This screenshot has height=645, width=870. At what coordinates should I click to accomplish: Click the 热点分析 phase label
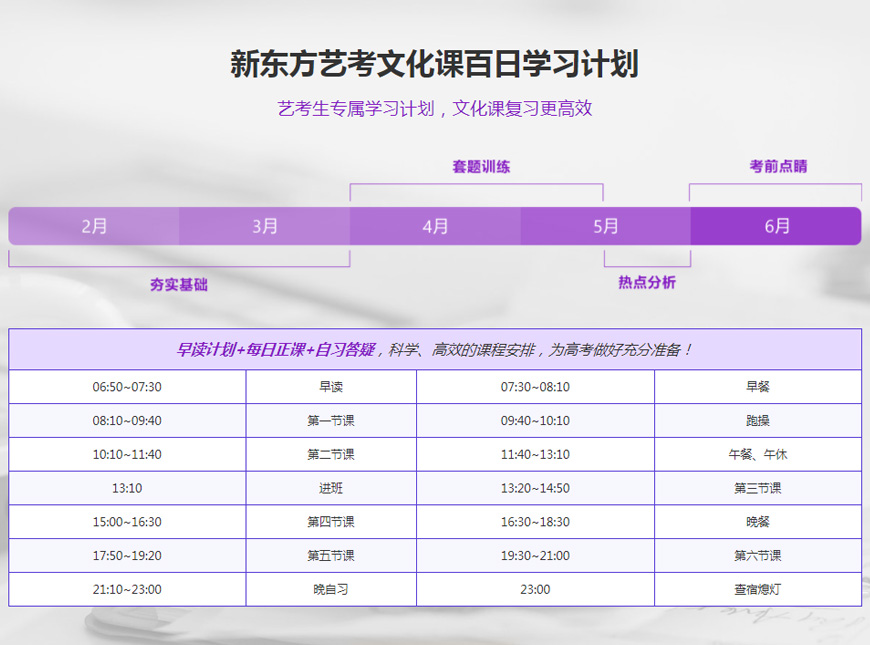point(647,283)
